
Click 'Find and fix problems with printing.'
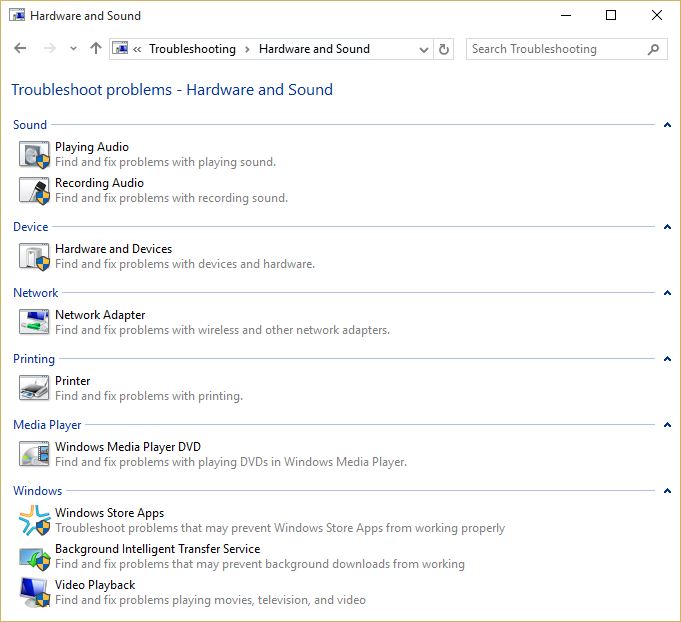click(x=149, y=396)
